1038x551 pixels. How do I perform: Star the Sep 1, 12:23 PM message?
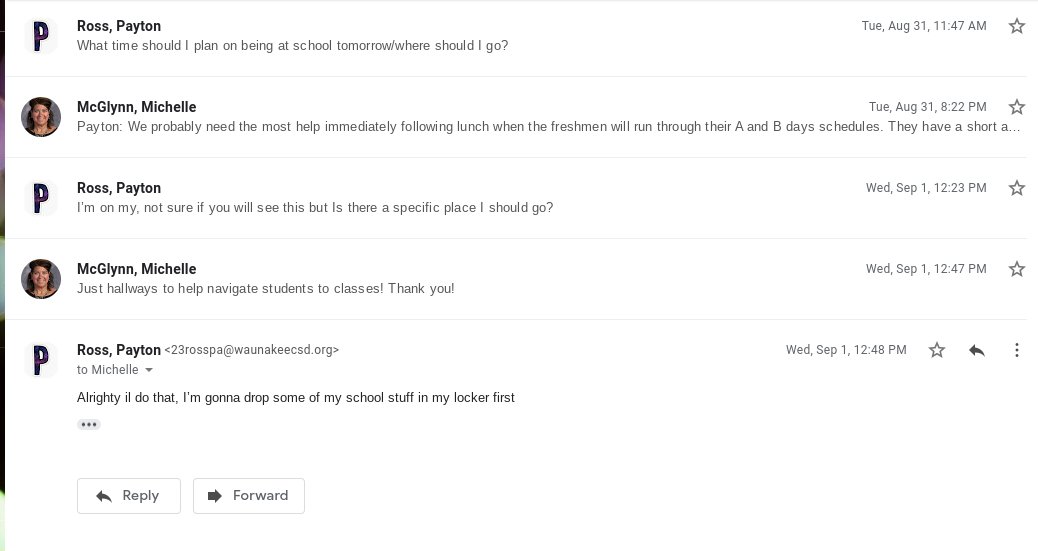point(1017,188)
